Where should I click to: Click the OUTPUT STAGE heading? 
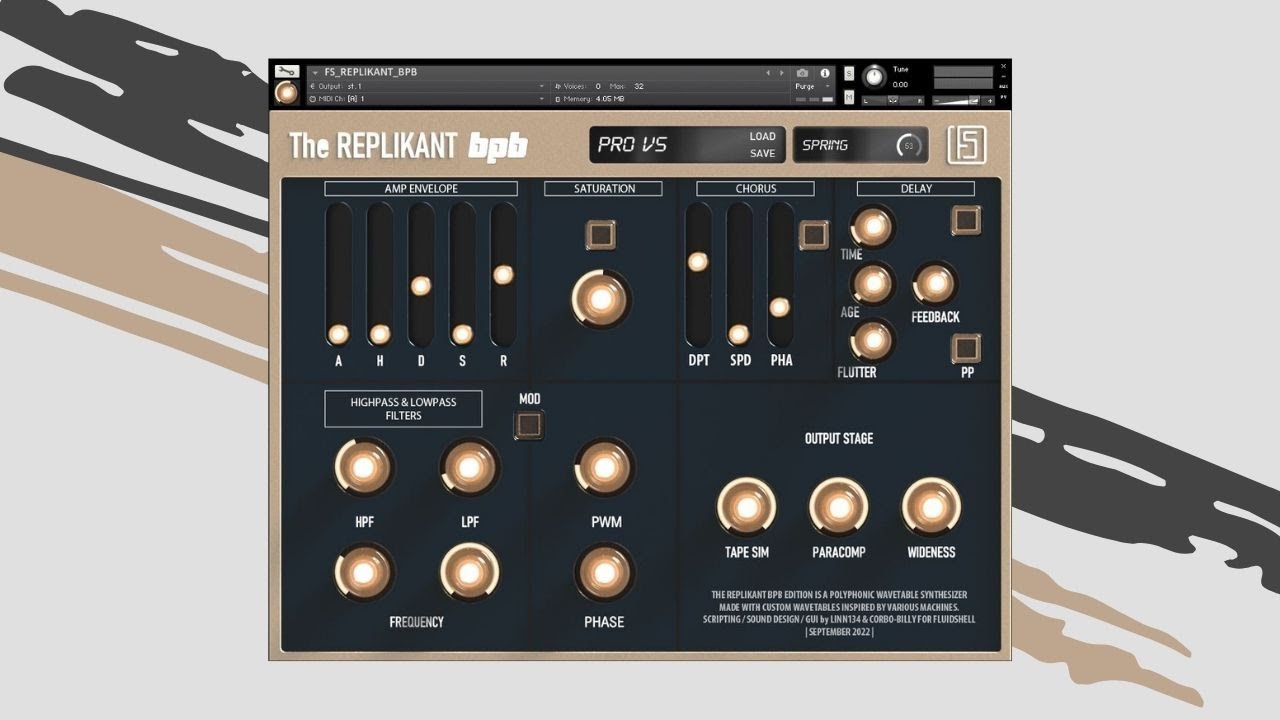(839, 439)
